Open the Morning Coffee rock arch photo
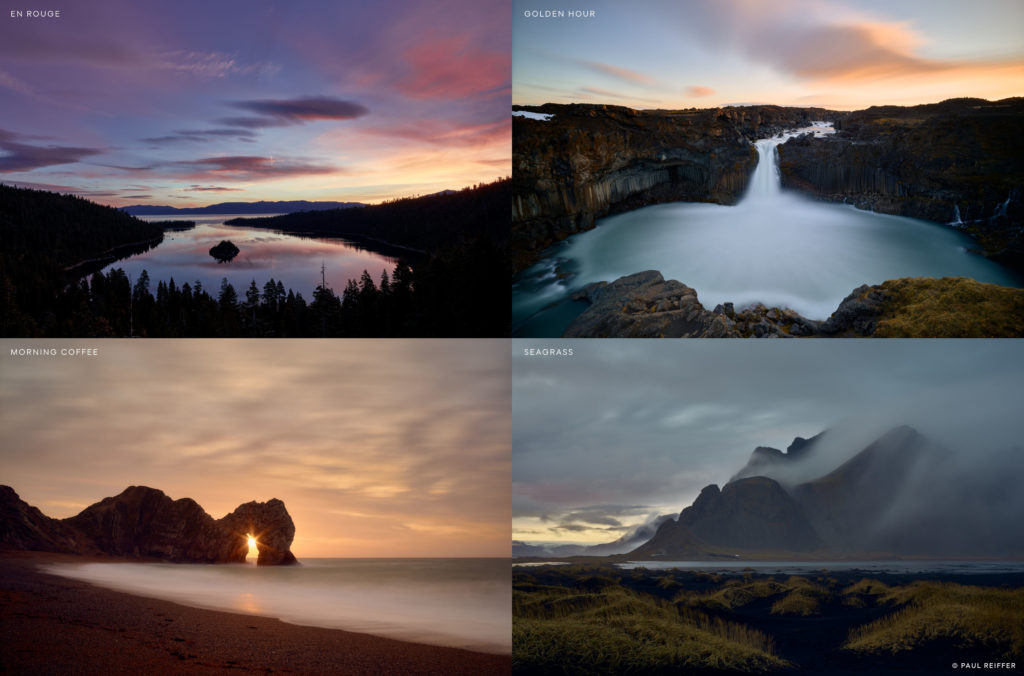Screen dimensions: 1024x676 tap(255, 507)
